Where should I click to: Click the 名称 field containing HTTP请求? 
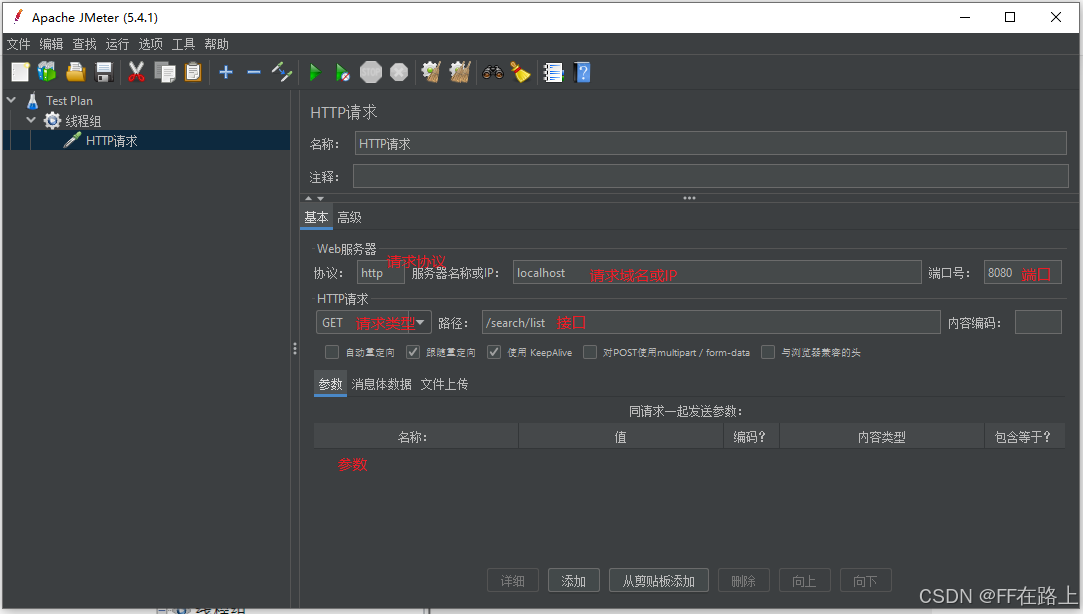pyautogui.click(x=711, y=144)
